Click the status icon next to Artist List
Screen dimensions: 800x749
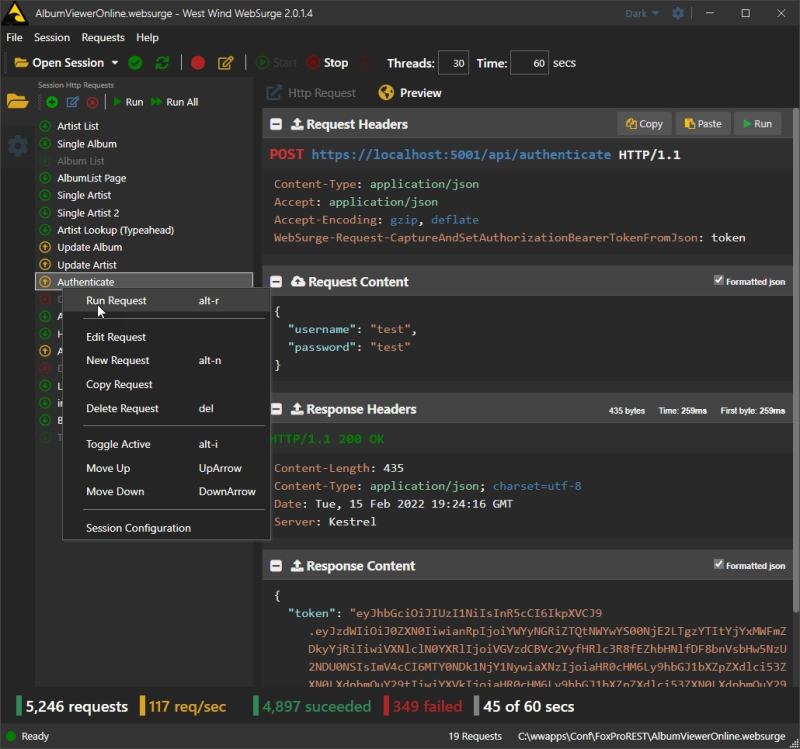click(x=45, y=126)
